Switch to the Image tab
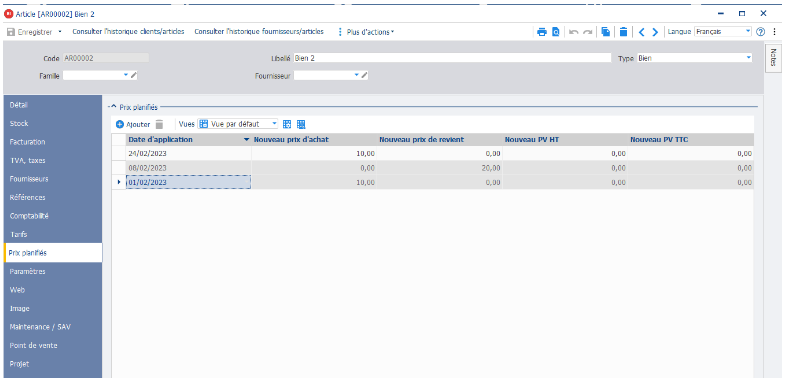Screen dimensions: 786x381 [52, 308]
